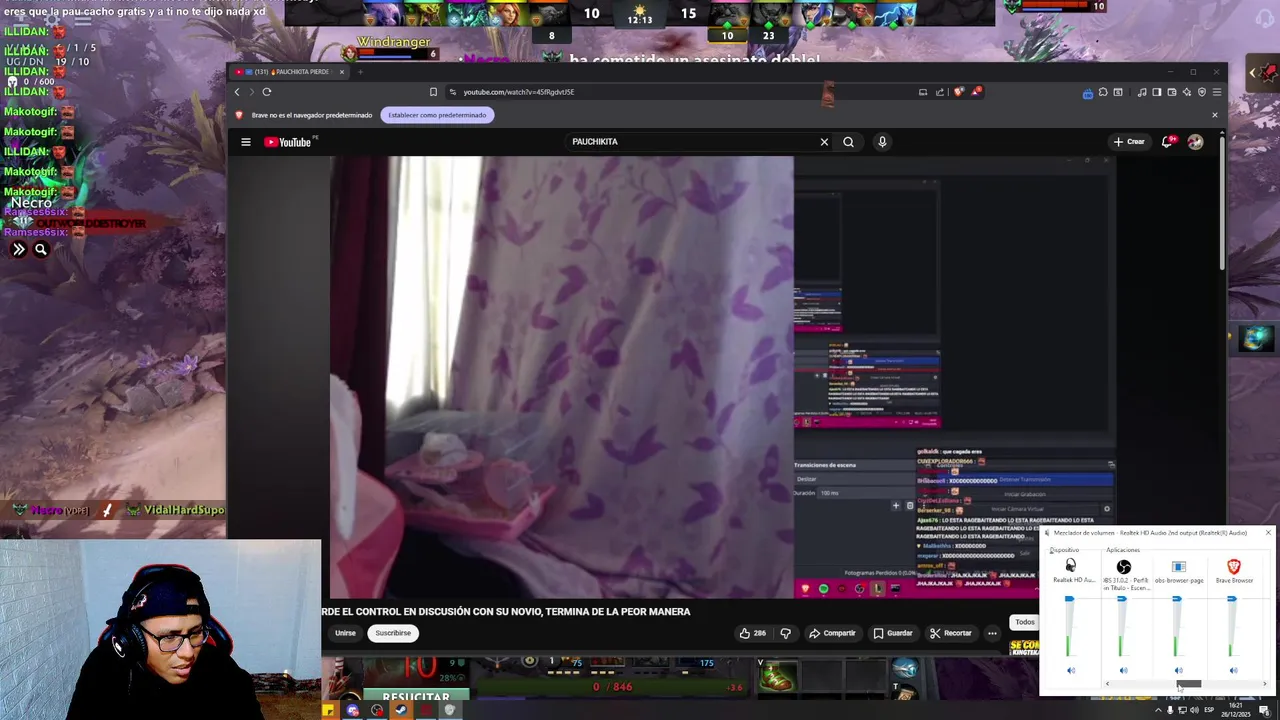This screenshot has width=1280, height=720.
Task: Click the obs-browser-page icon in mixer
Action: point(1179,567)
